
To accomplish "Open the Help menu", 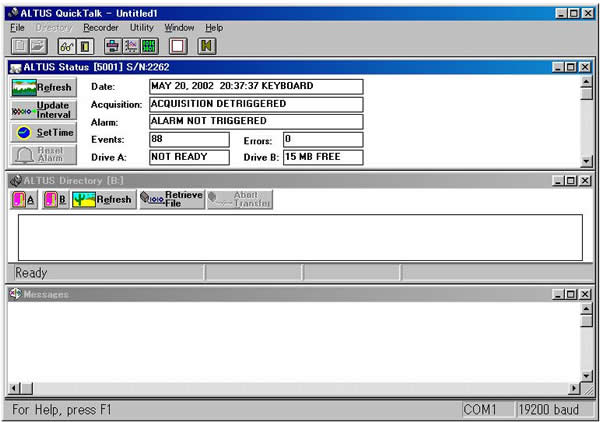I will (214, 28).
